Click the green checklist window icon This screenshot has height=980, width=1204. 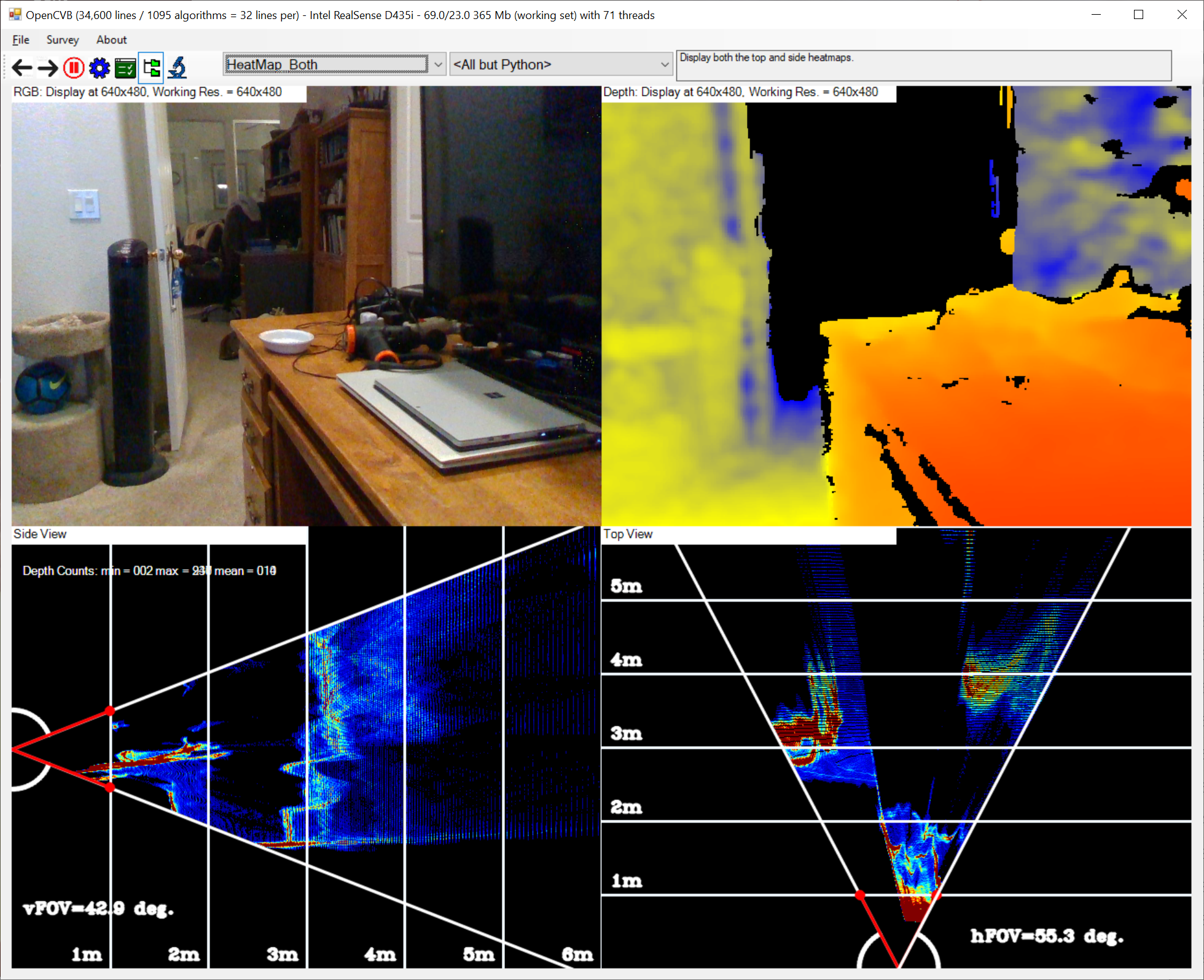click(x=125, y=67)
